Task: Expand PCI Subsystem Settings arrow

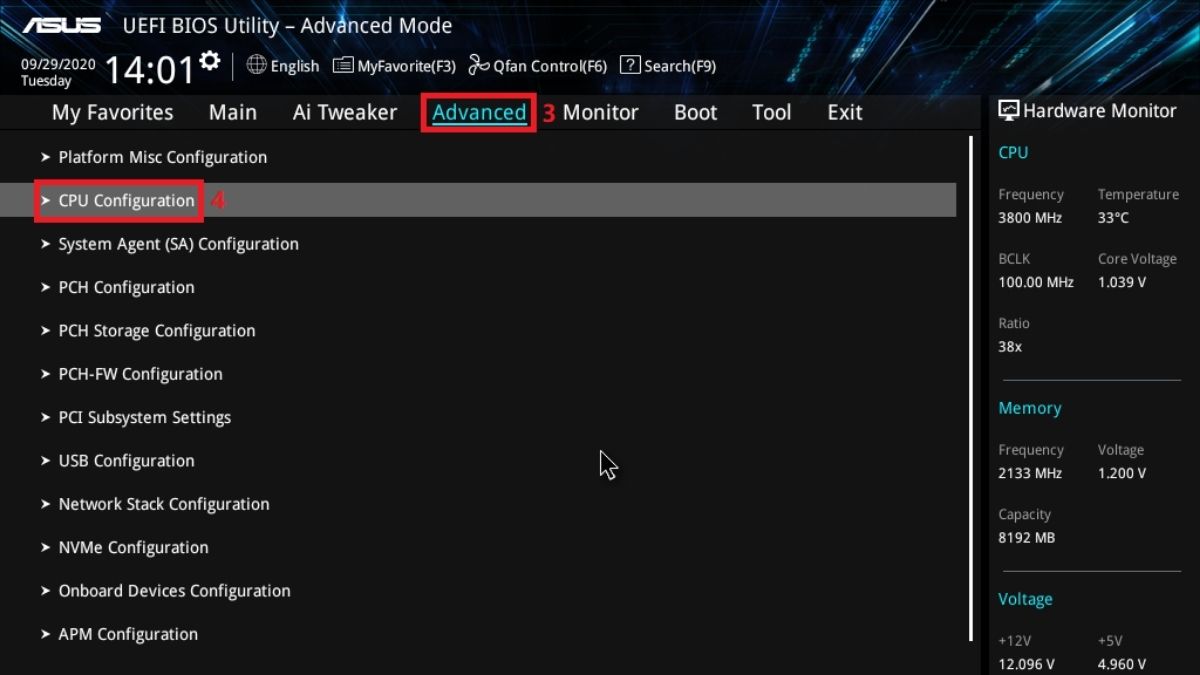Action: pos(46,417)
